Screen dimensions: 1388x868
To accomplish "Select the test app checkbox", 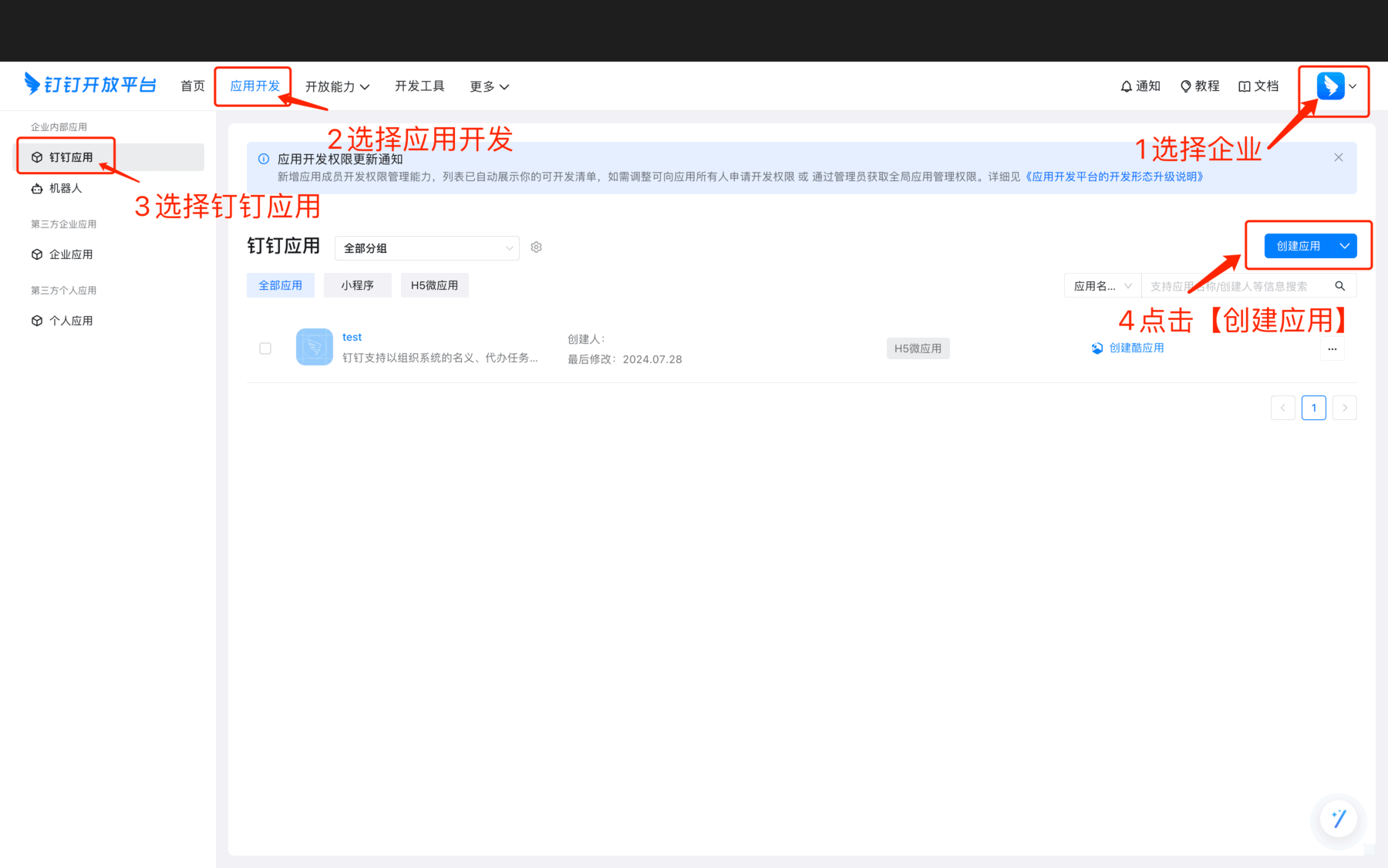I will coord(265,348).
